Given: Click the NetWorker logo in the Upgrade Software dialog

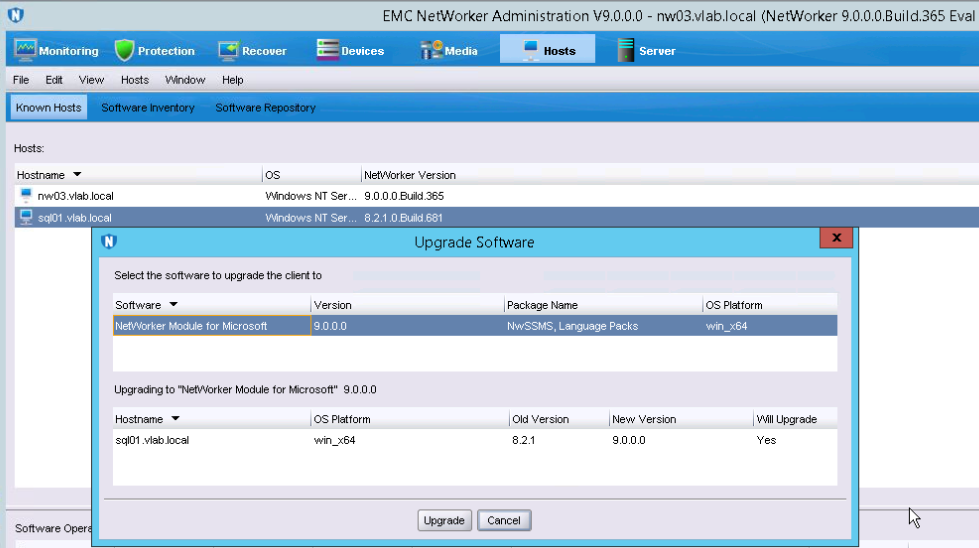Looking at the screenshot, I should pos(109,242).
